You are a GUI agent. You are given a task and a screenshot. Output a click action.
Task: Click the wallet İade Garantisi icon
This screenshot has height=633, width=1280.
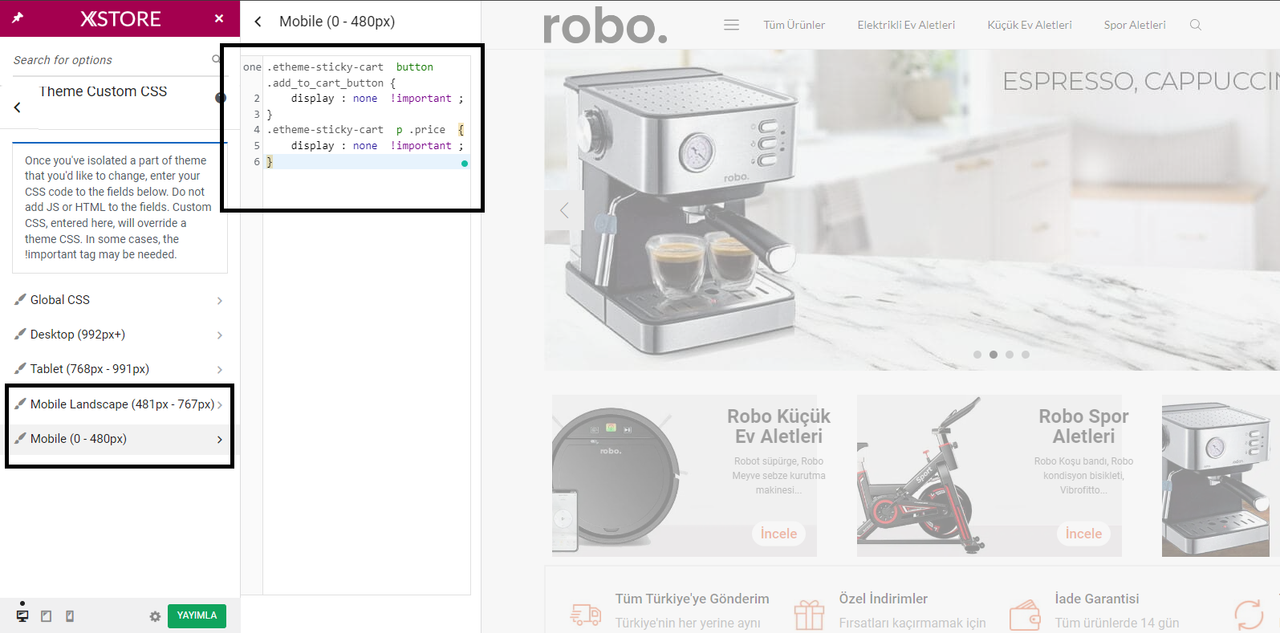tap(1025, 613)
